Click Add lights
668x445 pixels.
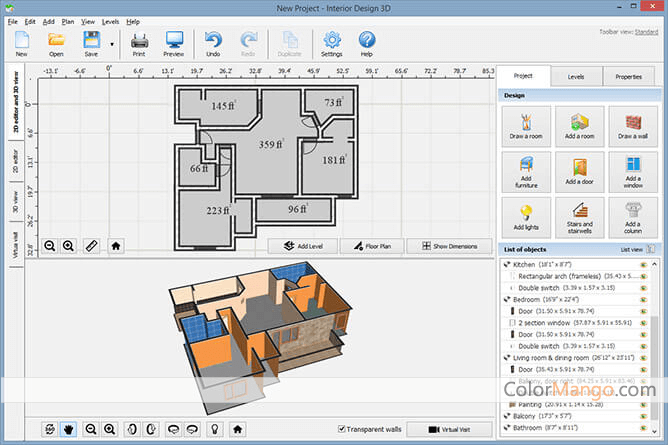pyautogui.click(x=526, y=218)
